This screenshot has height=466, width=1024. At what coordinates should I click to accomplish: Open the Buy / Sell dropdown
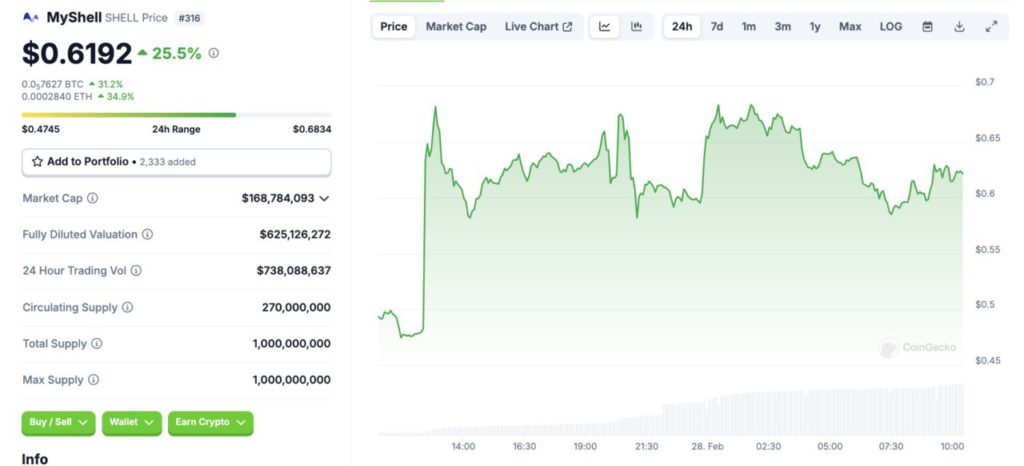click(58, 423)
